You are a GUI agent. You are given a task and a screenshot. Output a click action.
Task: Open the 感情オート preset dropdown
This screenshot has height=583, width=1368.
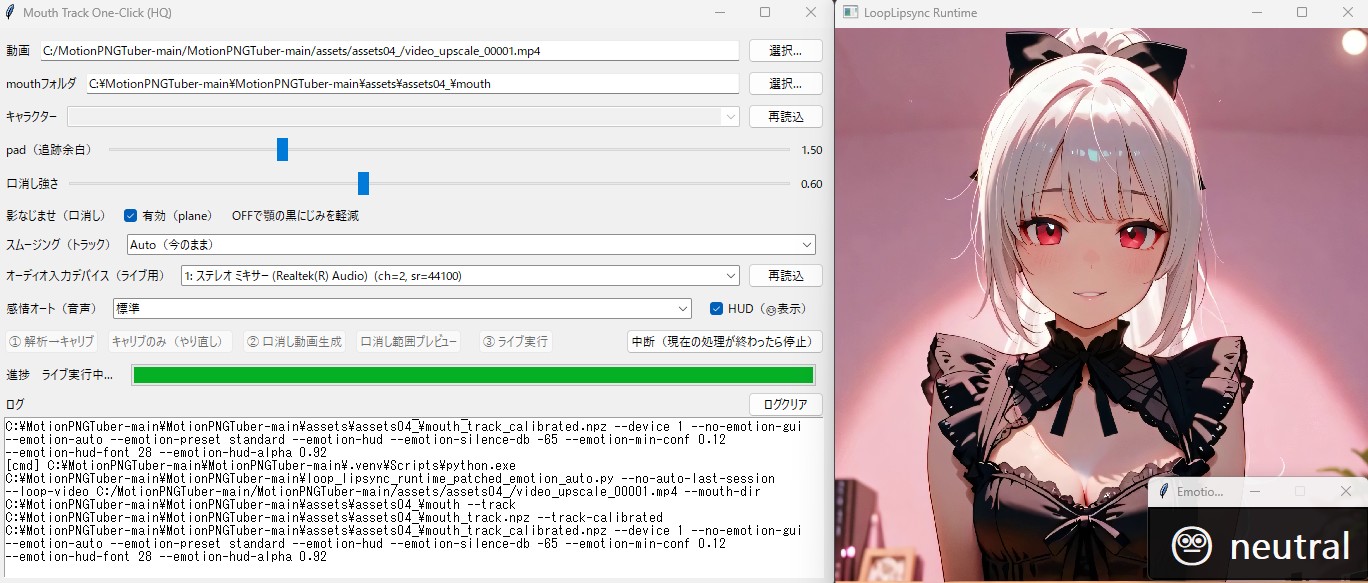tap(683, 309)
